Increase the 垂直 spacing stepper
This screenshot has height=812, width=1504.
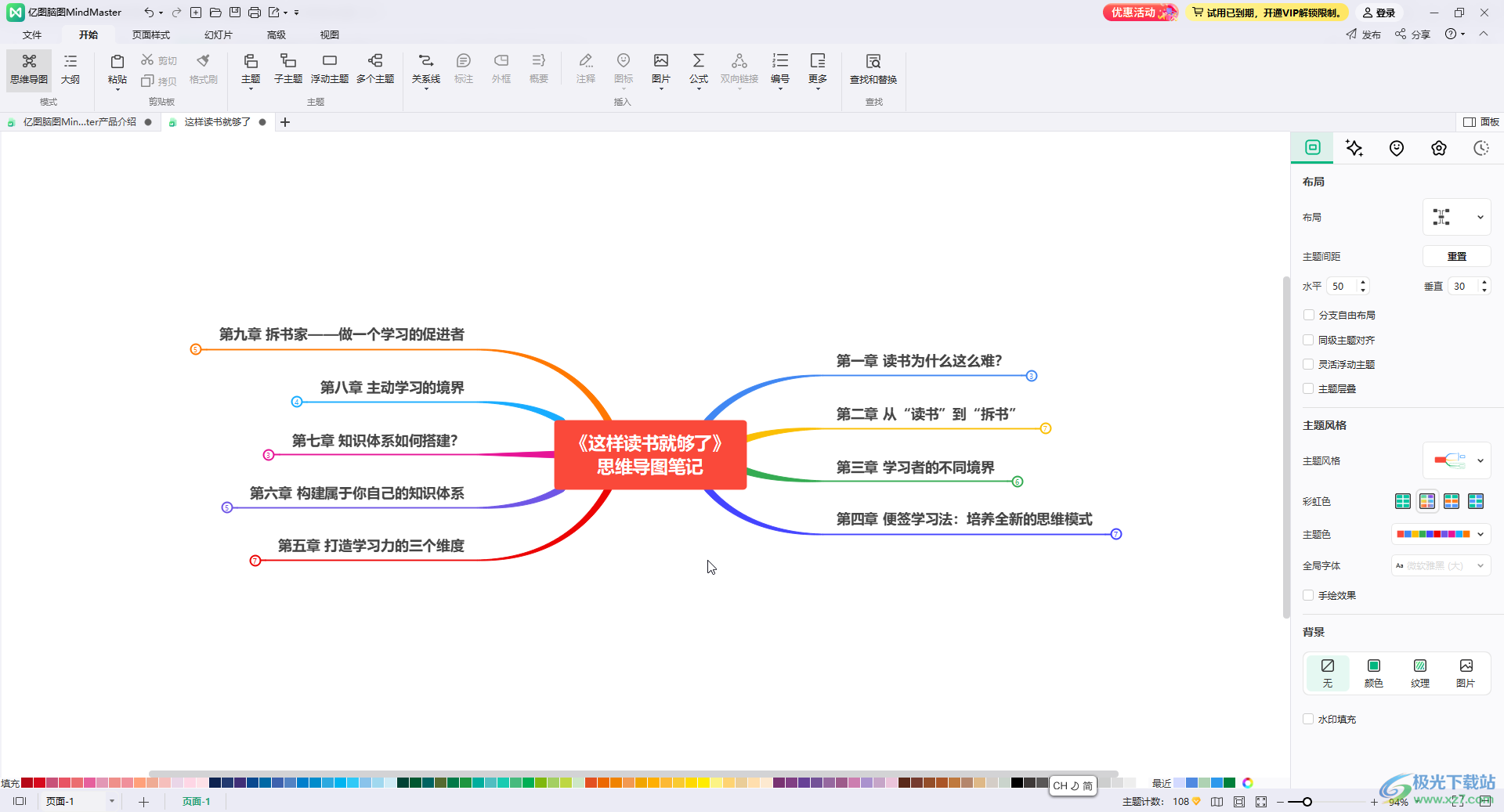coord(1484,282)
